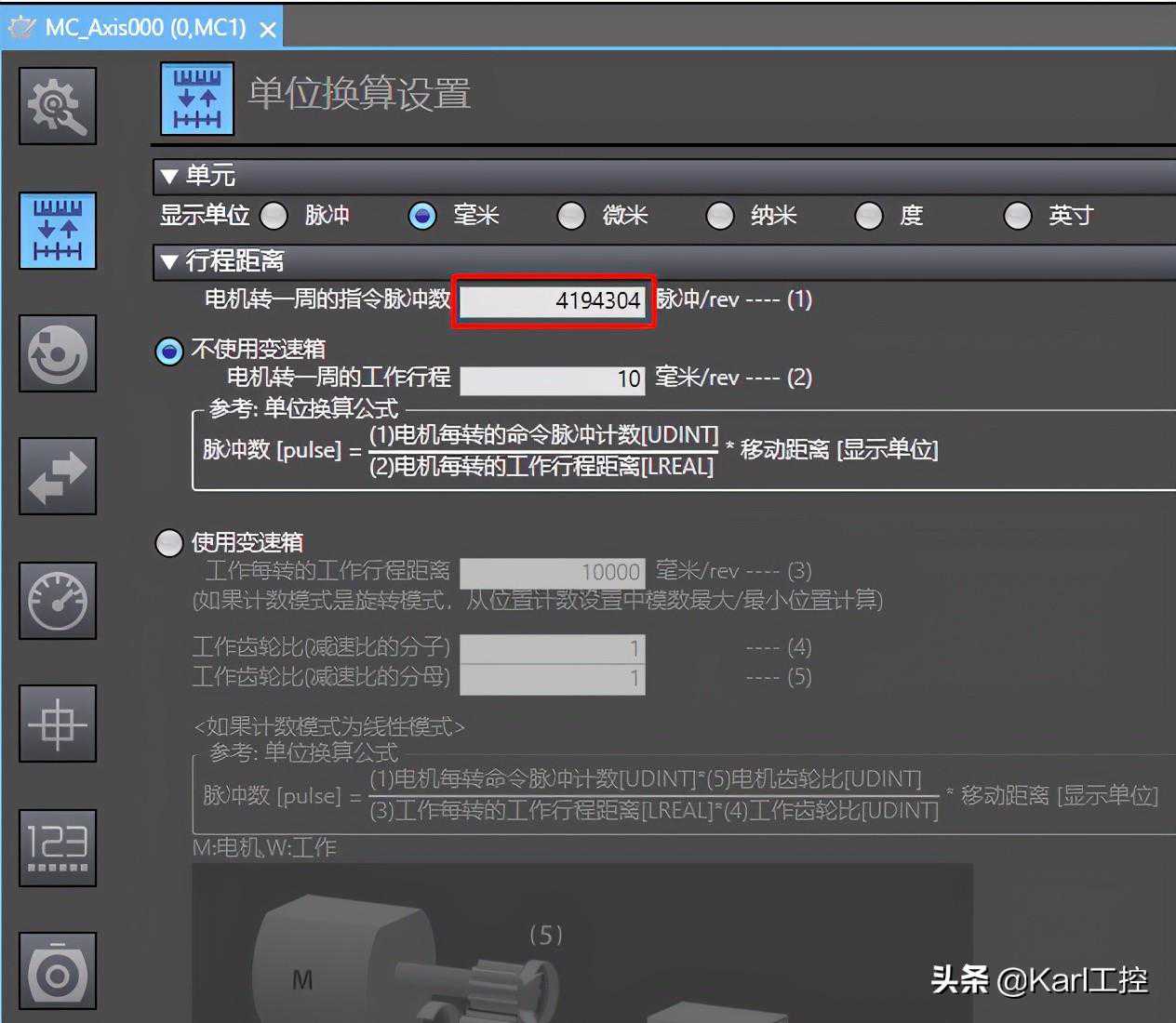The height and width of the screenshot is (1023, 1176).
Task: Select 不使用变速箱 option
Action: tap(168, 351)
